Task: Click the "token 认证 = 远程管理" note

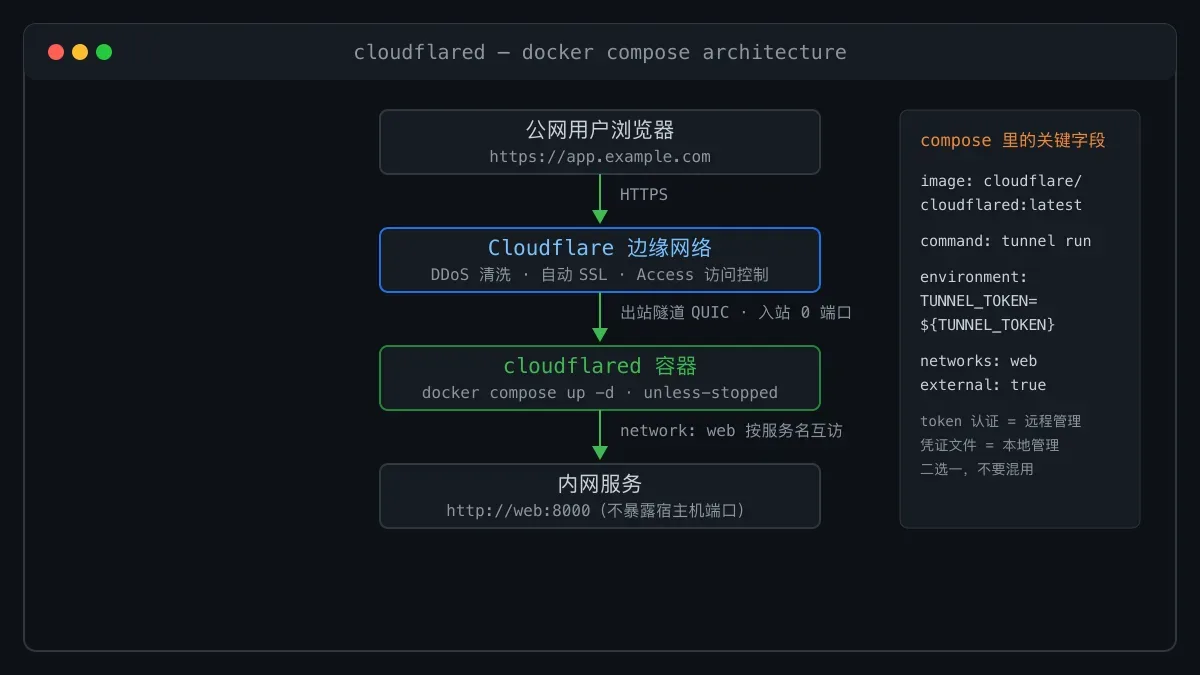Action: (1001, 421)
